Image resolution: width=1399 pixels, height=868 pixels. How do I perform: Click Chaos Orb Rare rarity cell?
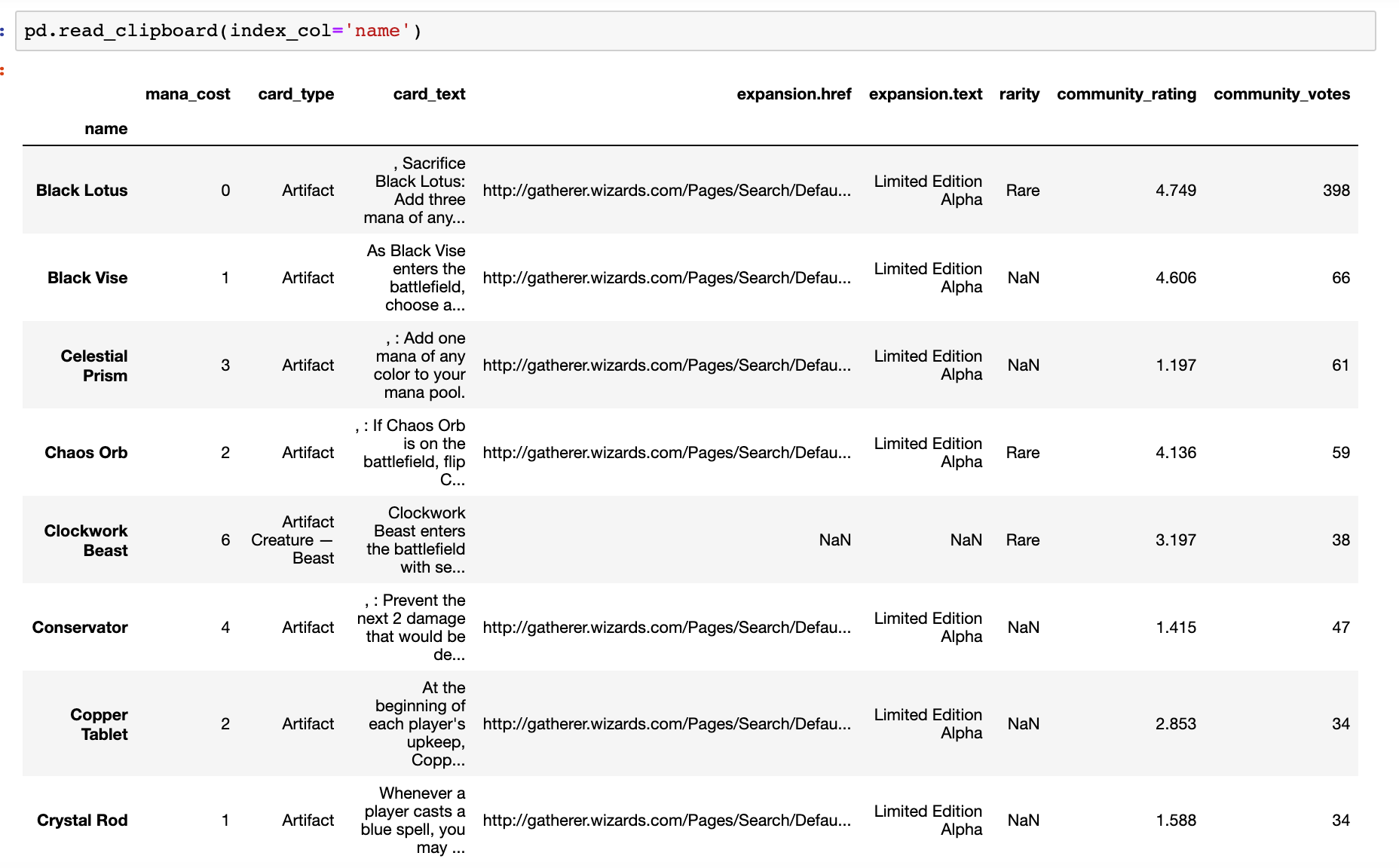[1023, 453]
